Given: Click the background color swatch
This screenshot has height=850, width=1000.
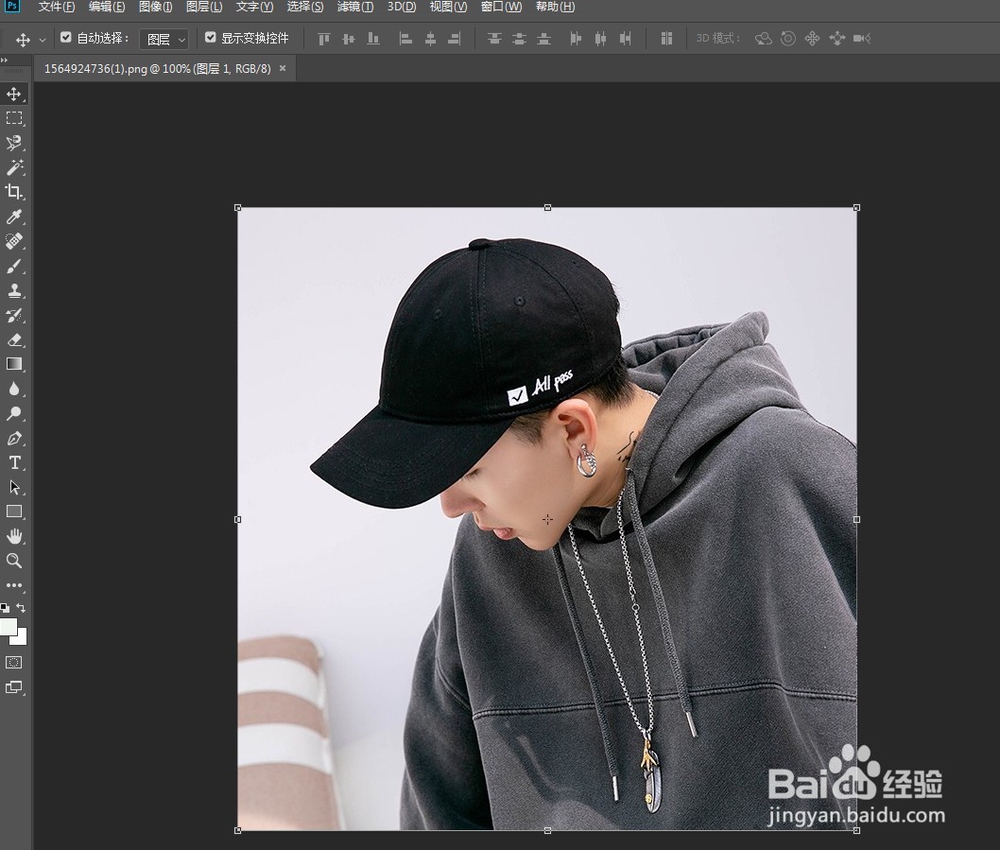Looking at the screenshot, I should pyautogui.click(x=22, y=640).
